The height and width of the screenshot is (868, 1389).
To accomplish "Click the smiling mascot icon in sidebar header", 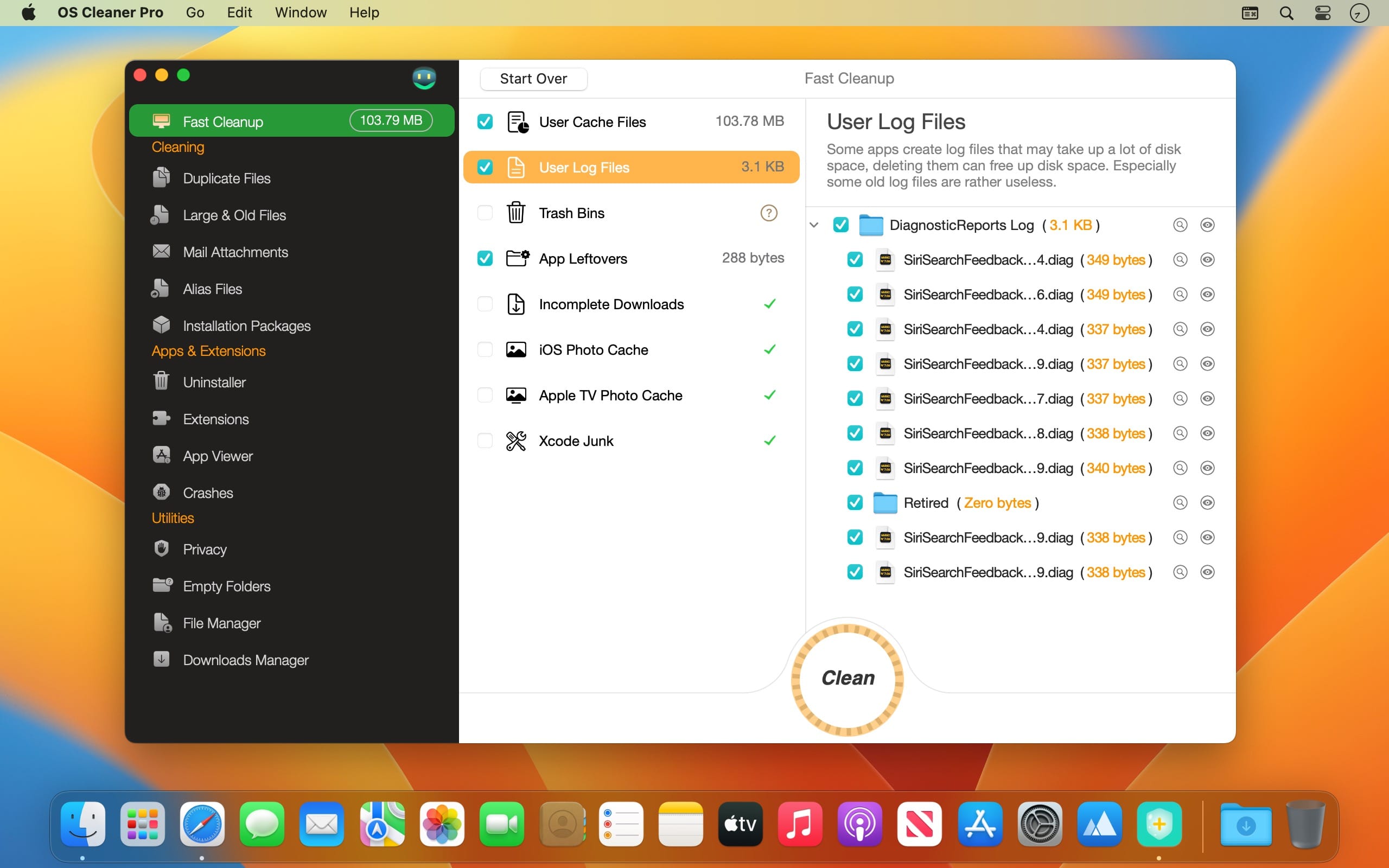I will [424, 78].
